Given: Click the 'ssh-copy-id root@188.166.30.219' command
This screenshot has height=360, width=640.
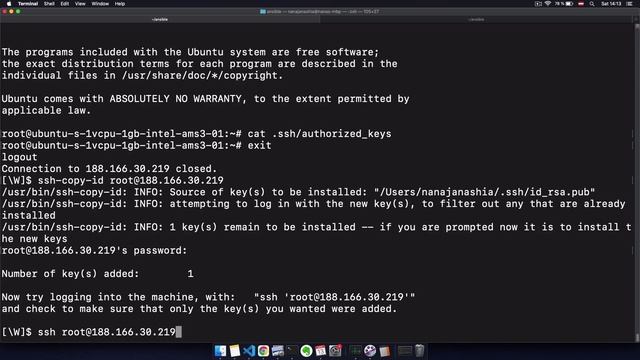Looking at the screenshot, I should pos(131,180).
